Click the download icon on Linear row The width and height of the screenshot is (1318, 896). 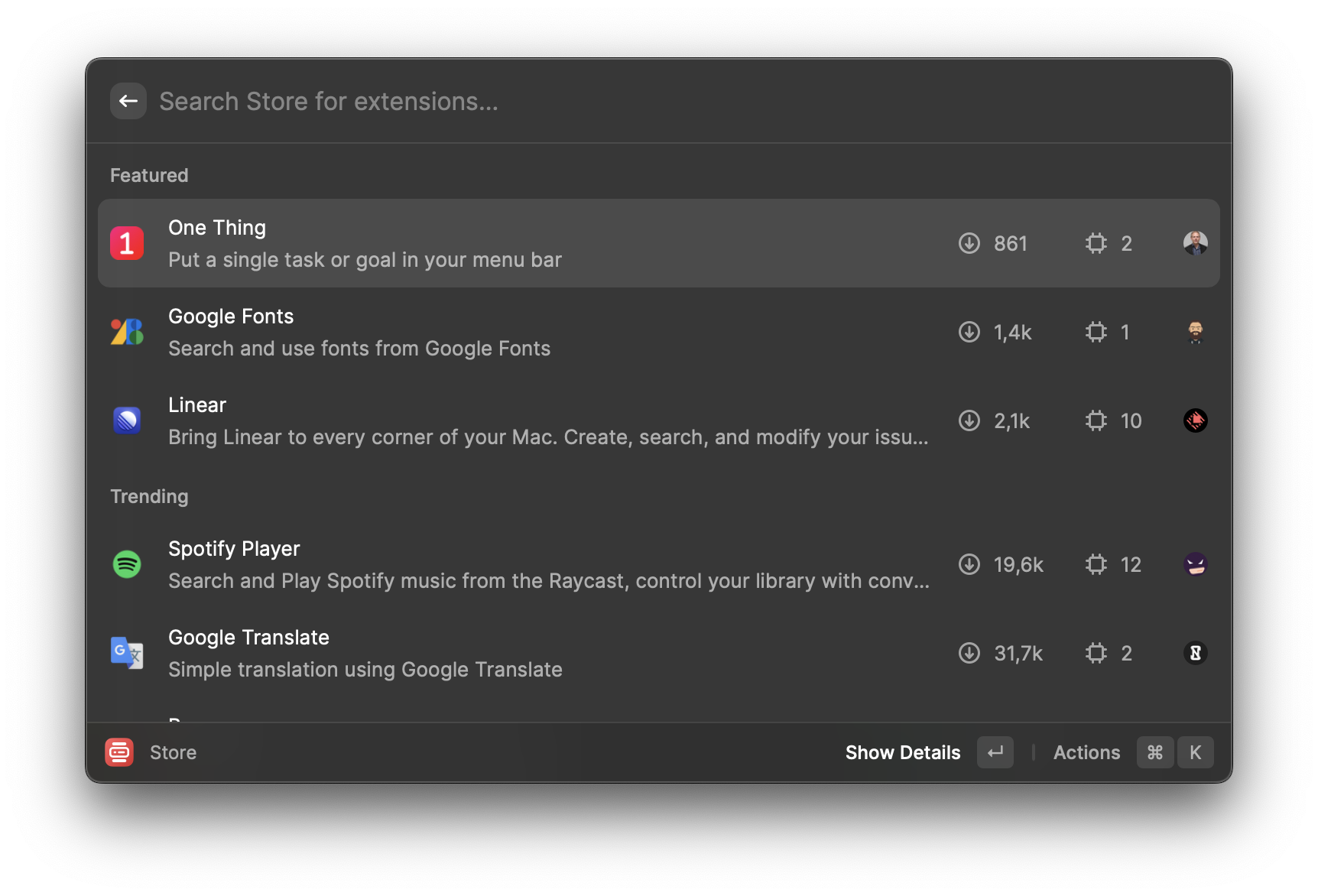pos(969,420)
